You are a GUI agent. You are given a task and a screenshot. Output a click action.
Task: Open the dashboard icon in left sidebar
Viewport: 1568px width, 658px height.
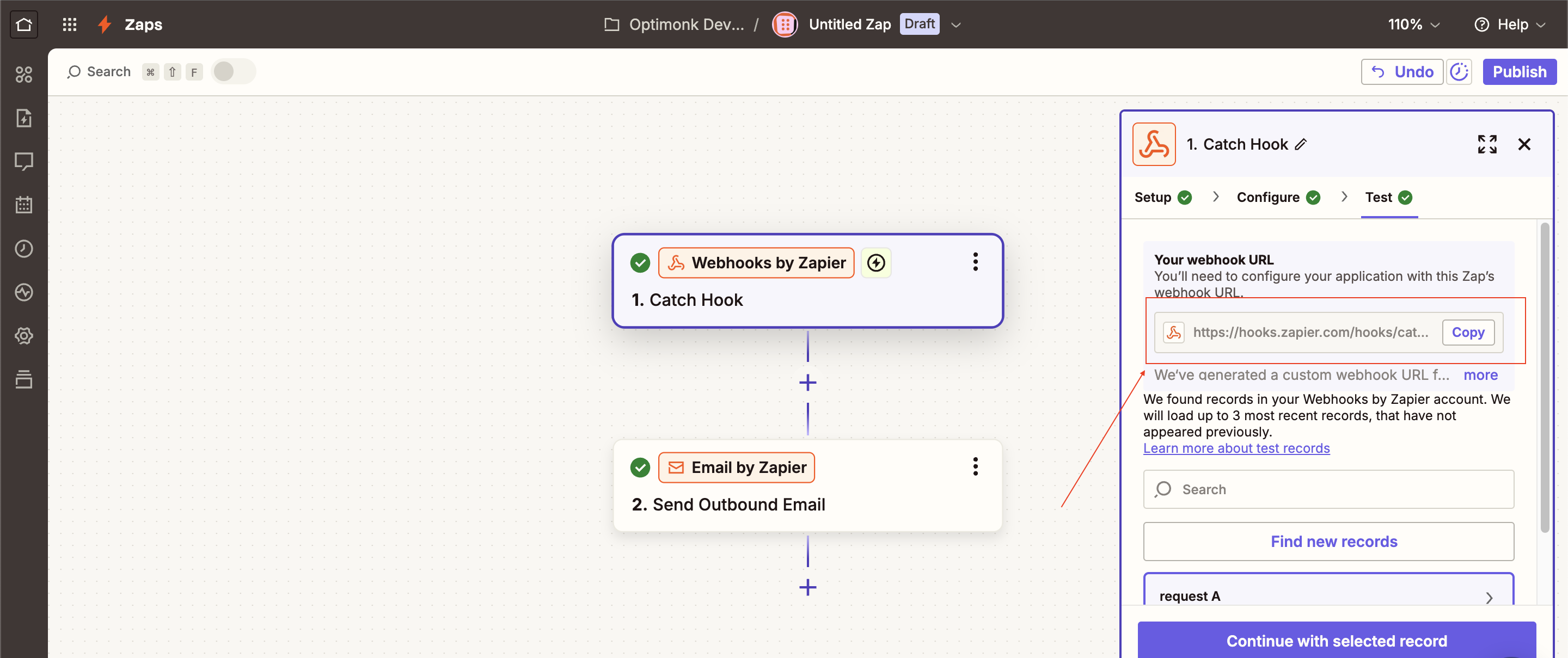24,74
